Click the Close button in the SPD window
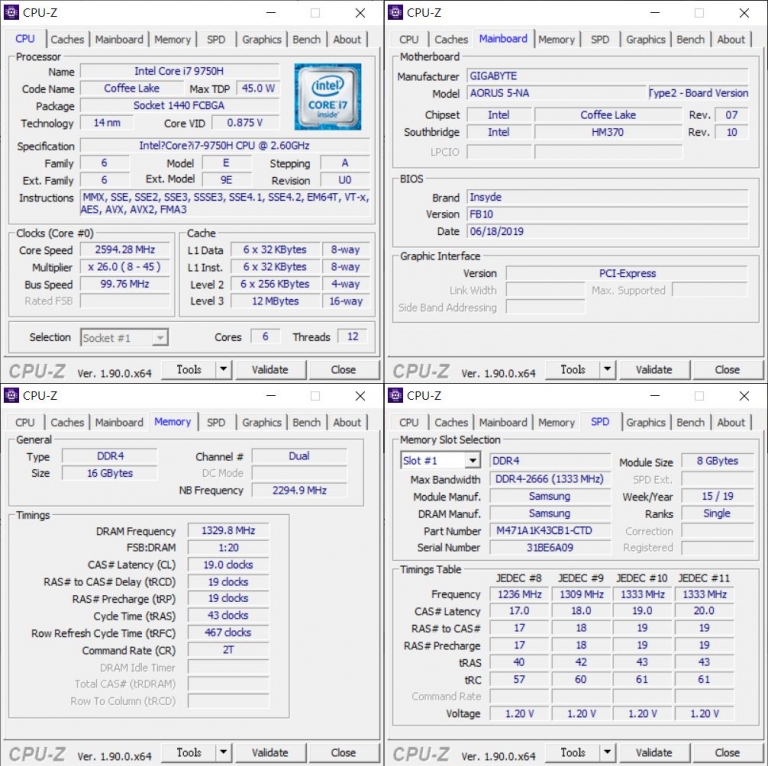Screen dimensions: 768x766 (x=727, y=752)
